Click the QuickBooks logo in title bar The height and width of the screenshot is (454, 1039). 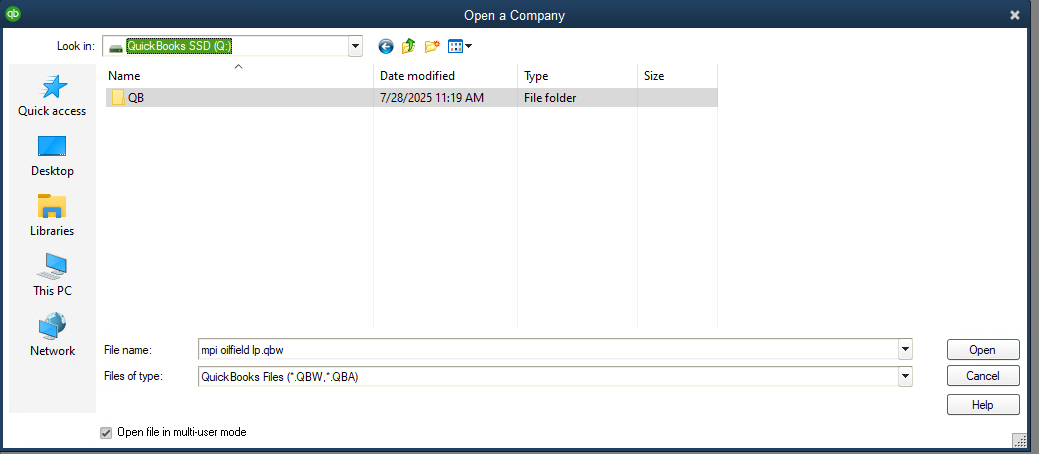13,13
